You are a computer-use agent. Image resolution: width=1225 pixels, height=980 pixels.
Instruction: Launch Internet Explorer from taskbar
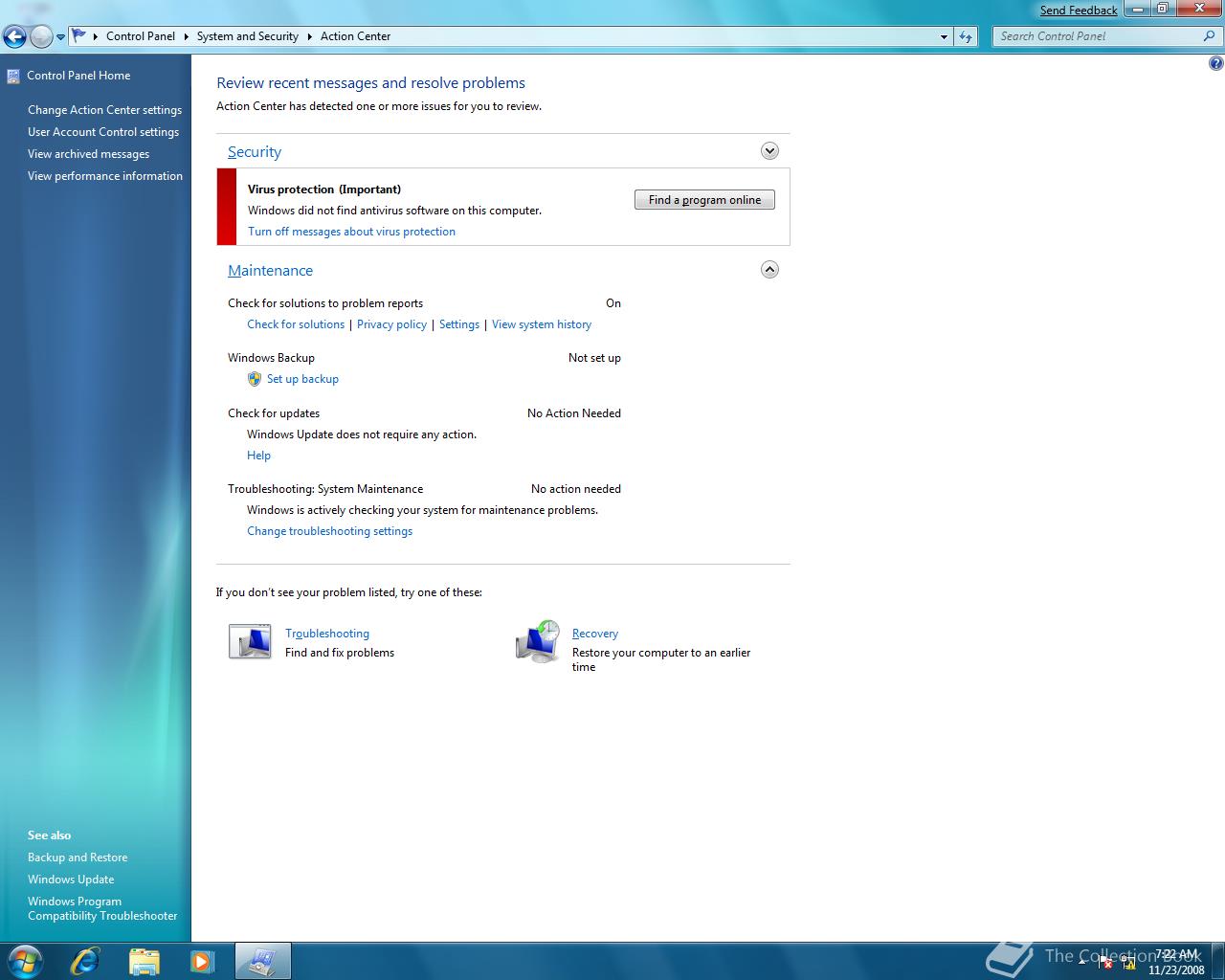click(85, 961)
